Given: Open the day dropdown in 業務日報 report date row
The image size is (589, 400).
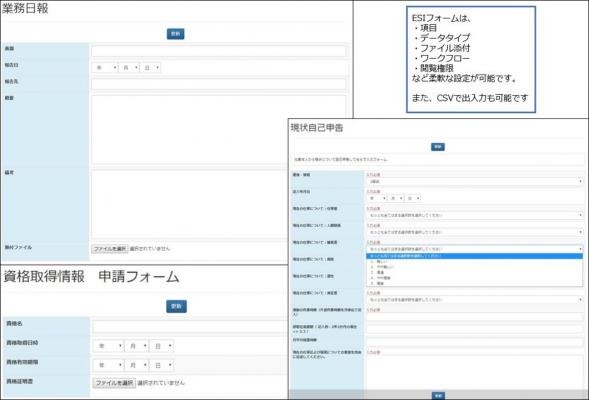Looking at the screenshot, I should tap(150, 68).
